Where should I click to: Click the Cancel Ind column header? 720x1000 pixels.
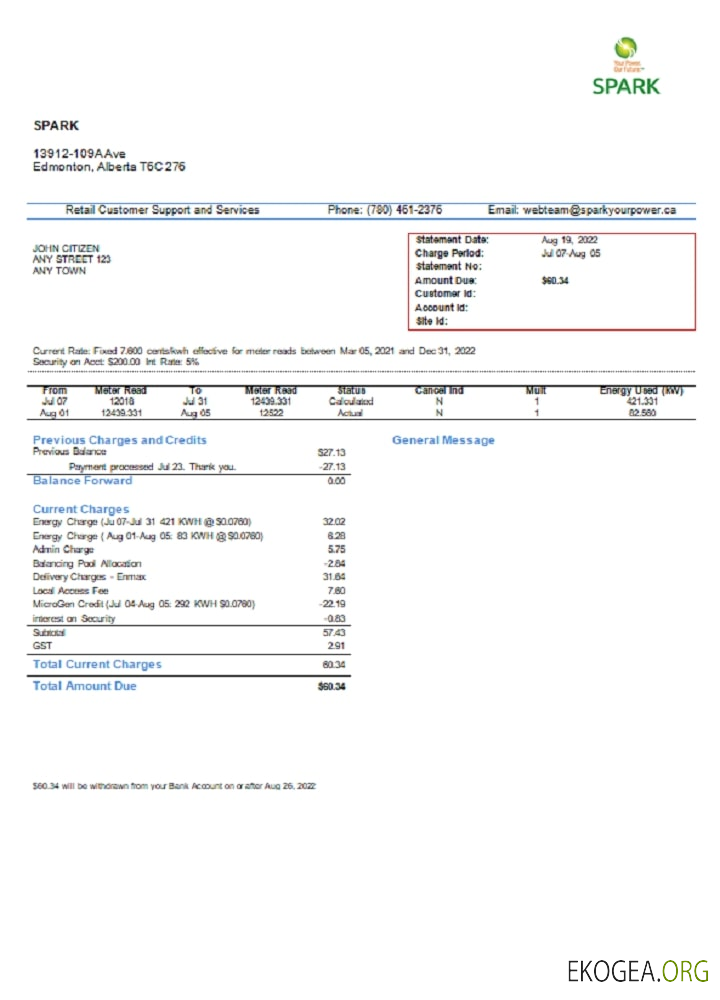[439, 390]
